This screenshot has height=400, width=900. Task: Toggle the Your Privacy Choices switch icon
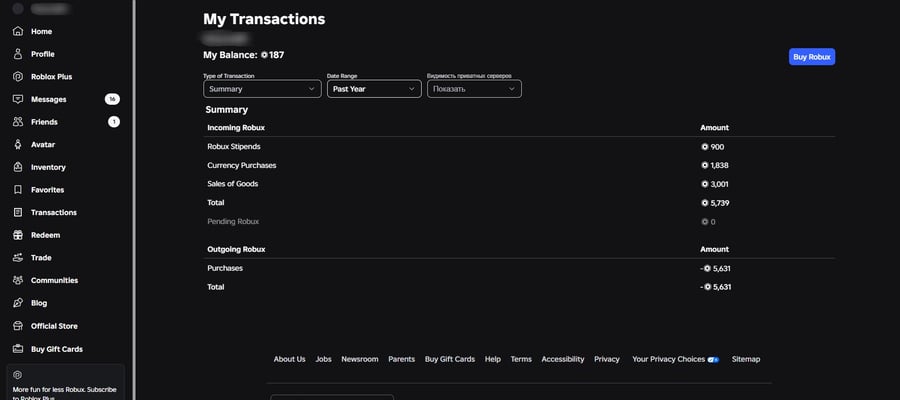(x=713, y=359)
